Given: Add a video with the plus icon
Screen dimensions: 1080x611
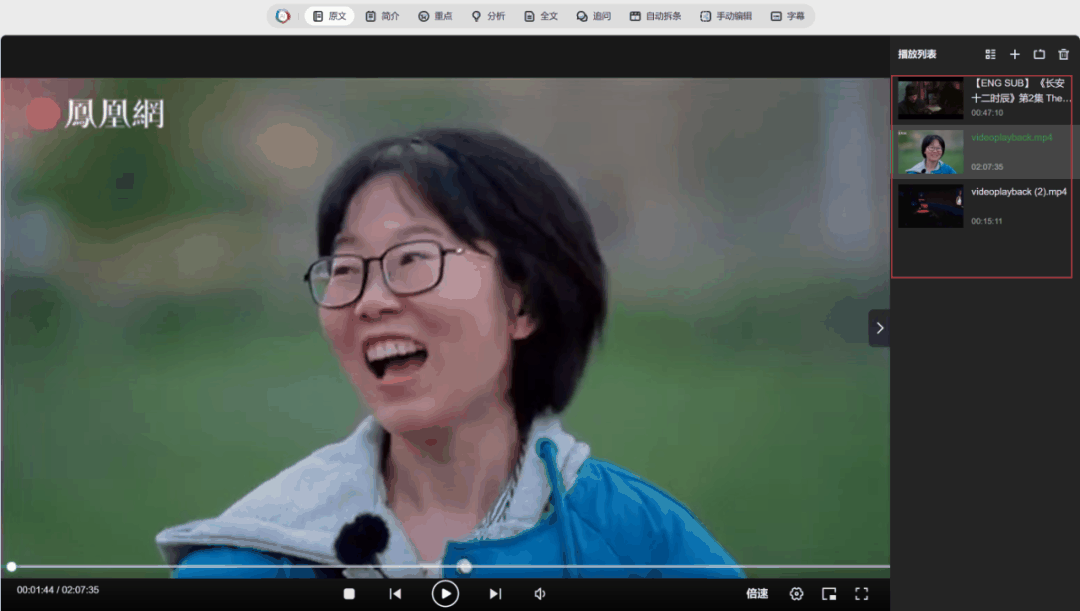Looking at the screenshot, I should pos(1015,54).
